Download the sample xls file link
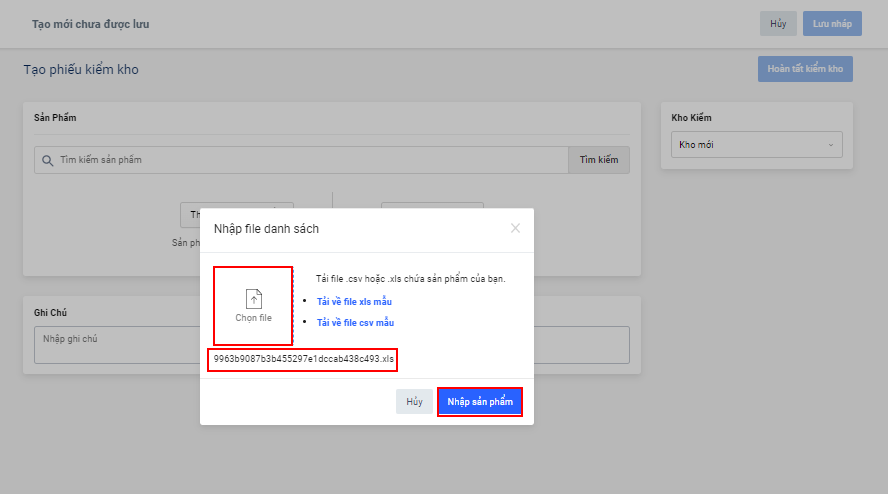The width and height of the screenshot is (888, 494). pyautogui.click(x=354, y=301)
